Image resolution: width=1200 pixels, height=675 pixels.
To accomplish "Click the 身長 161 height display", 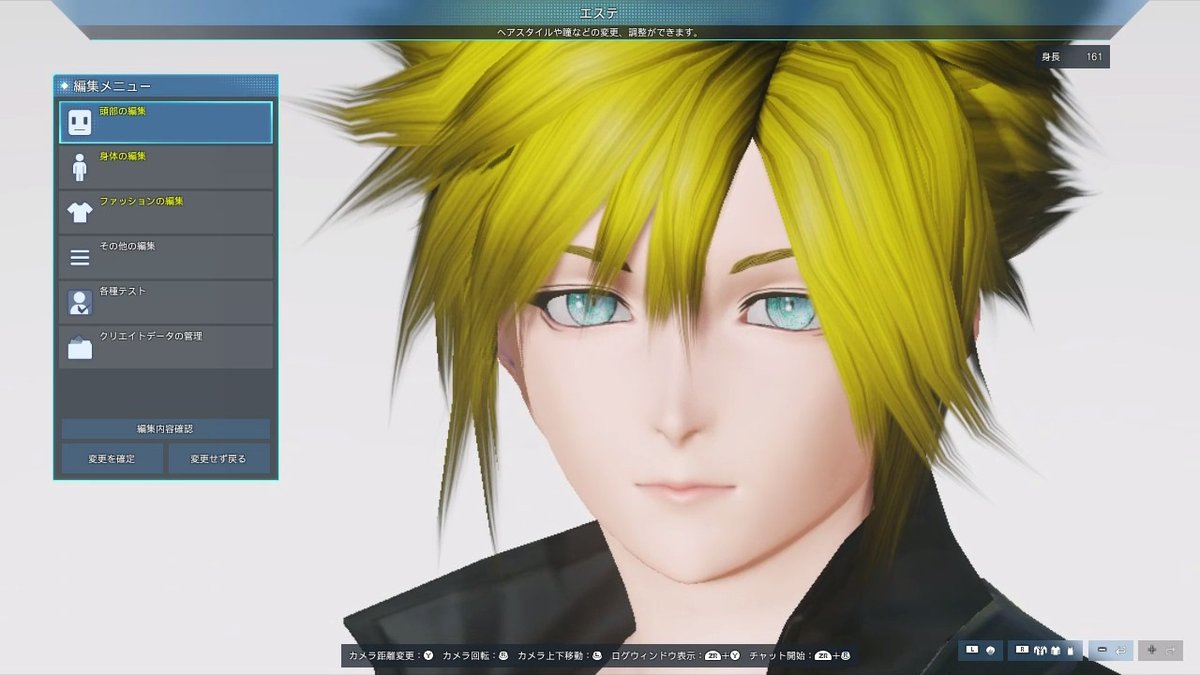I will pyautogui.click(x=1073, y=57).
